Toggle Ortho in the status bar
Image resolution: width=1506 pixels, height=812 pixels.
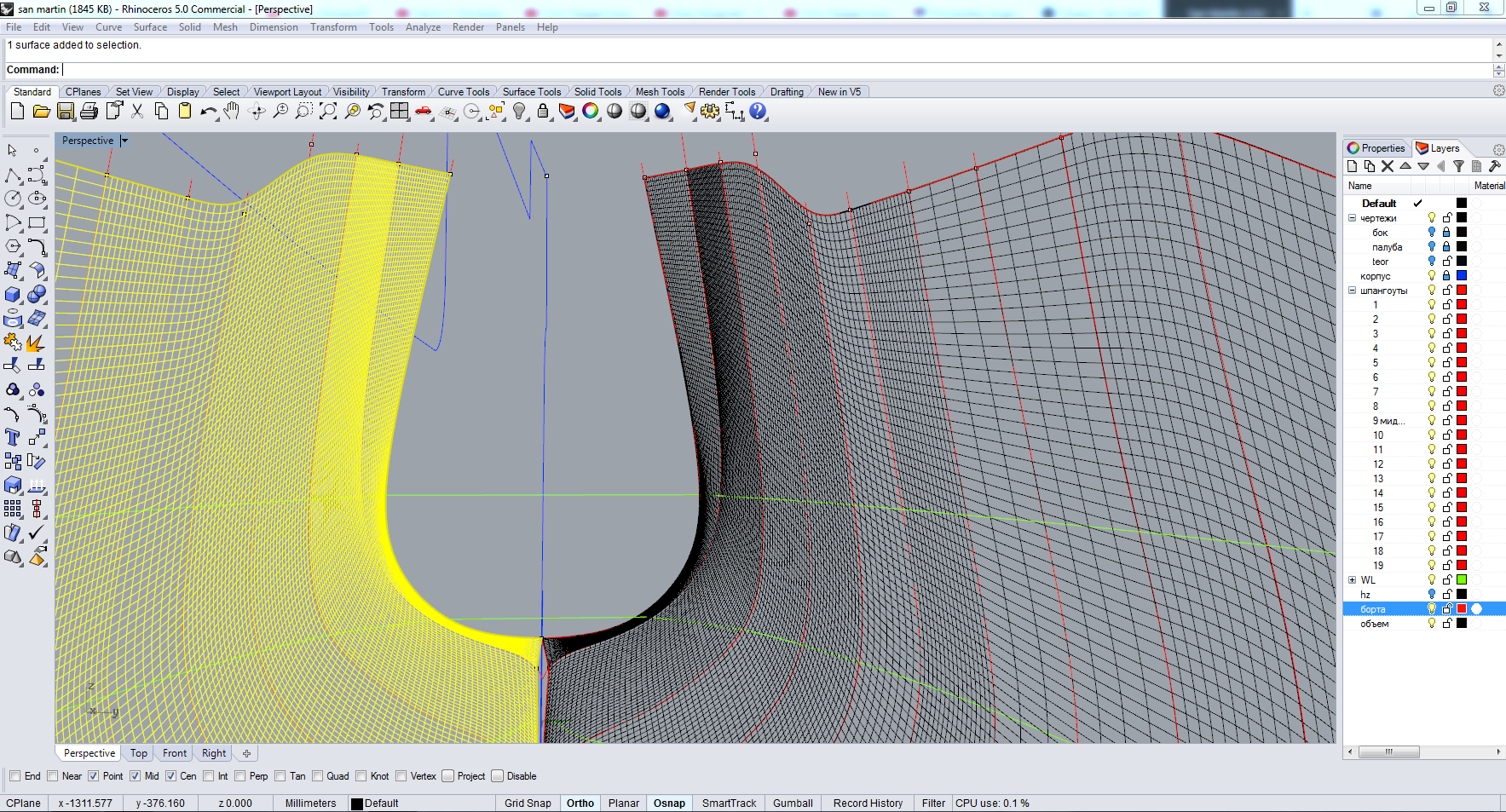pos(580,803)
